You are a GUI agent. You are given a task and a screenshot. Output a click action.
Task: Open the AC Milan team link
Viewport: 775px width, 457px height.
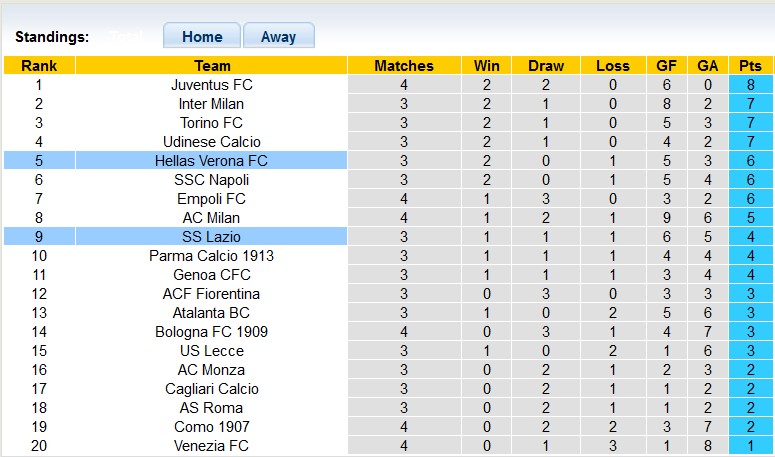(212, 218)
